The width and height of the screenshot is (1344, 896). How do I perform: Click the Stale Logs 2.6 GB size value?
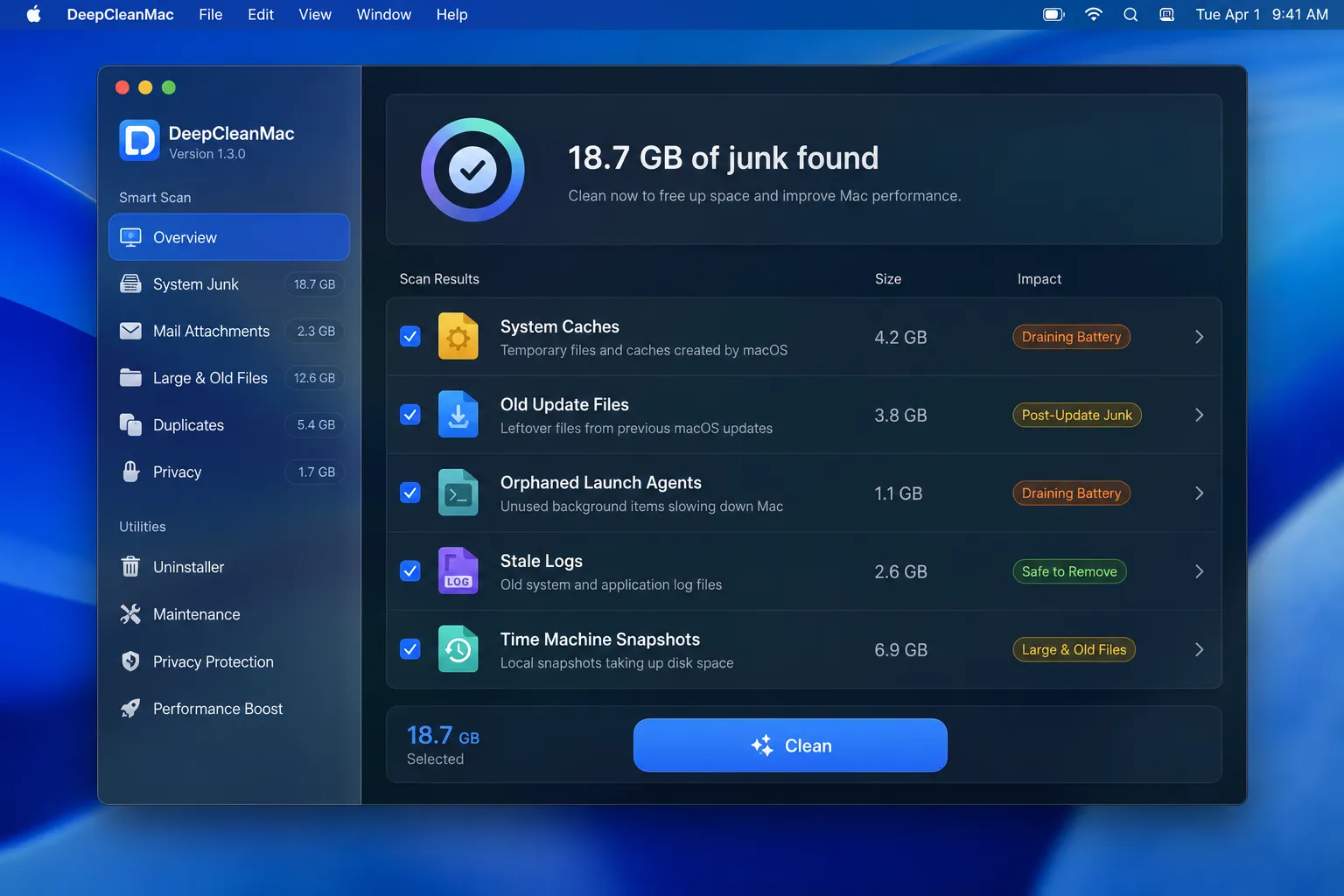coord(900,571)
